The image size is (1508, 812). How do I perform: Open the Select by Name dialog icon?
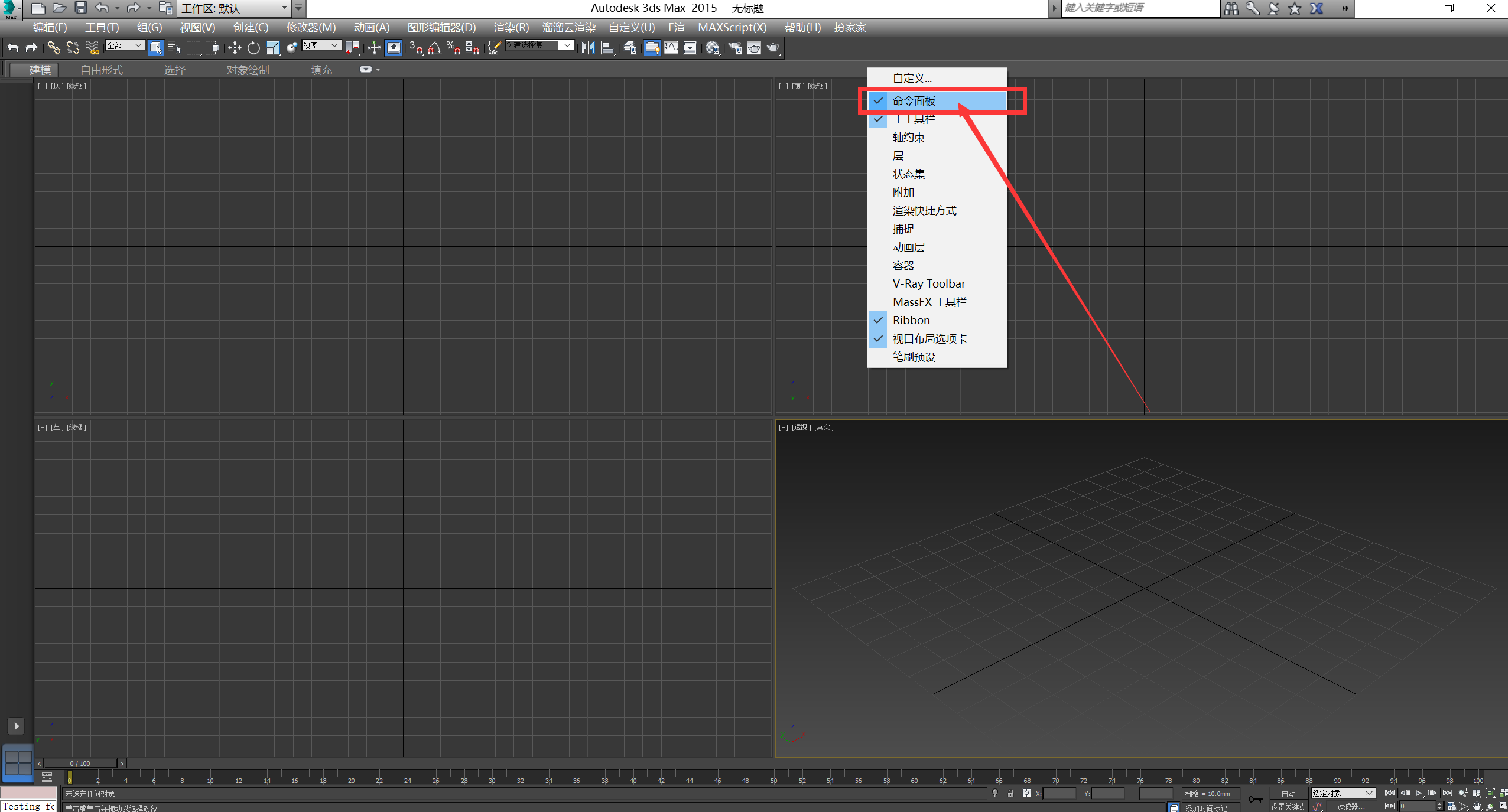[x=174, y=48]
